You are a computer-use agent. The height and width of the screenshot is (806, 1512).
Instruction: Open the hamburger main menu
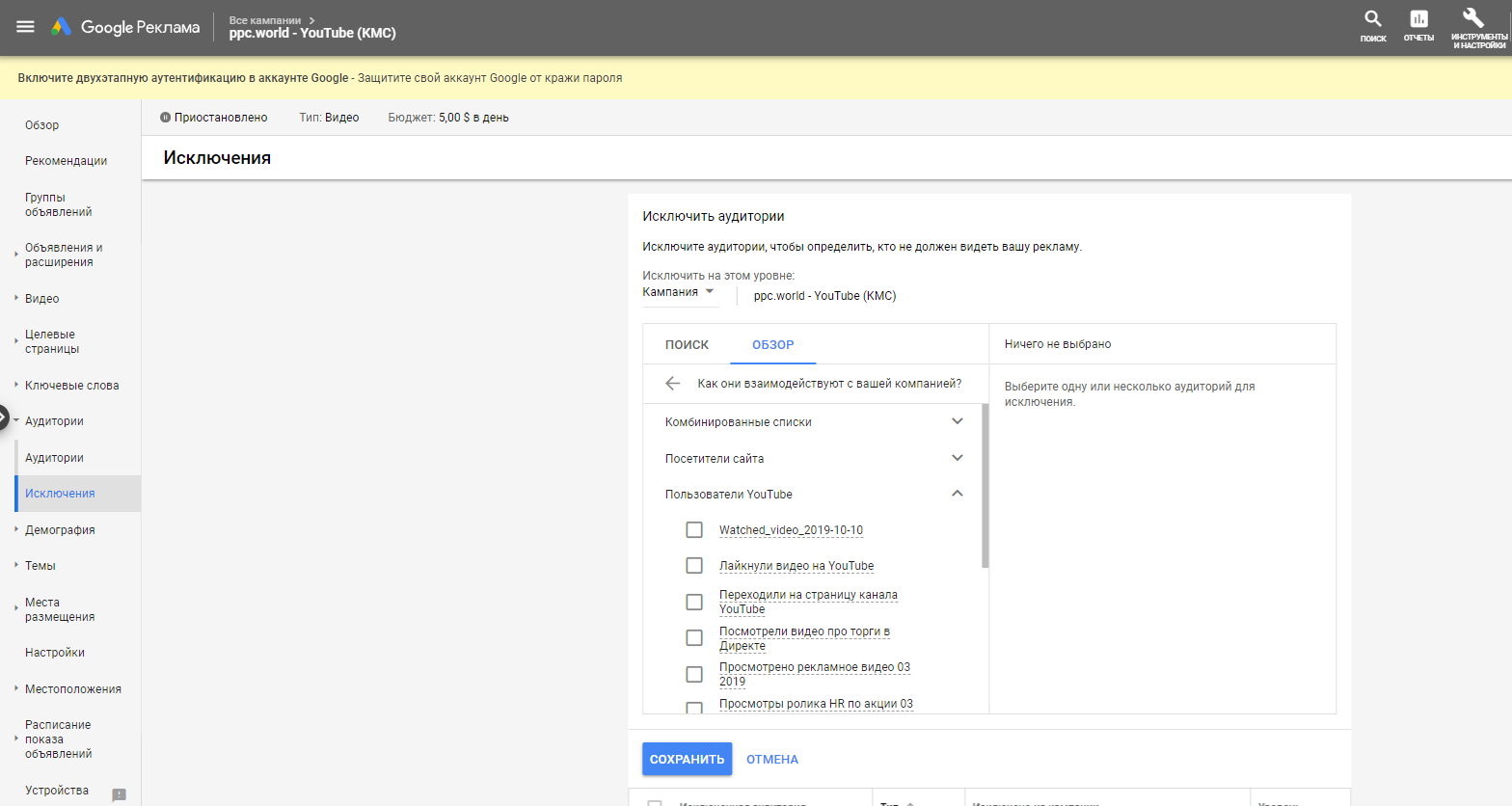(25, 27)
